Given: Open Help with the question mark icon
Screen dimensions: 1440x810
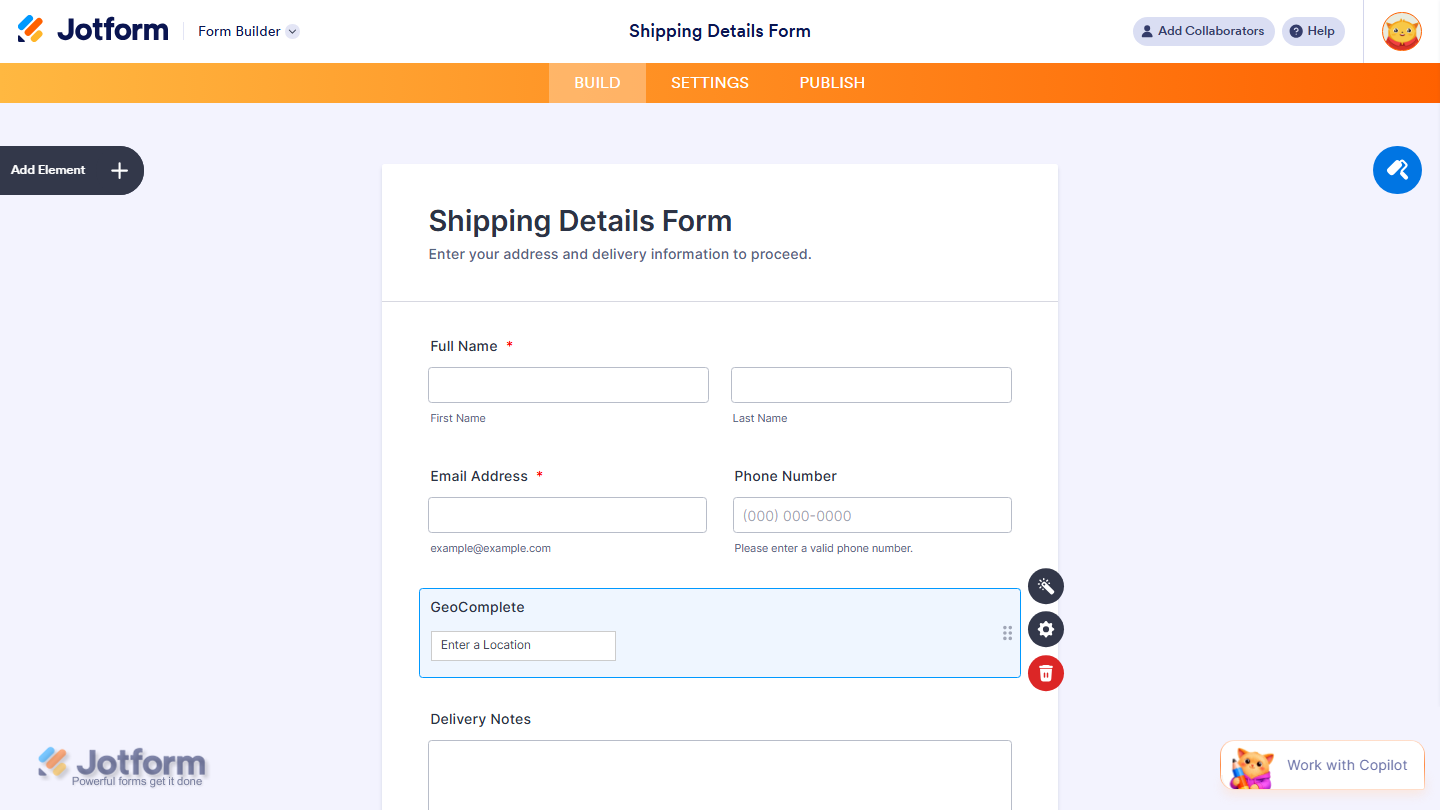Looking at the screenshot, I should (1313, 31).
